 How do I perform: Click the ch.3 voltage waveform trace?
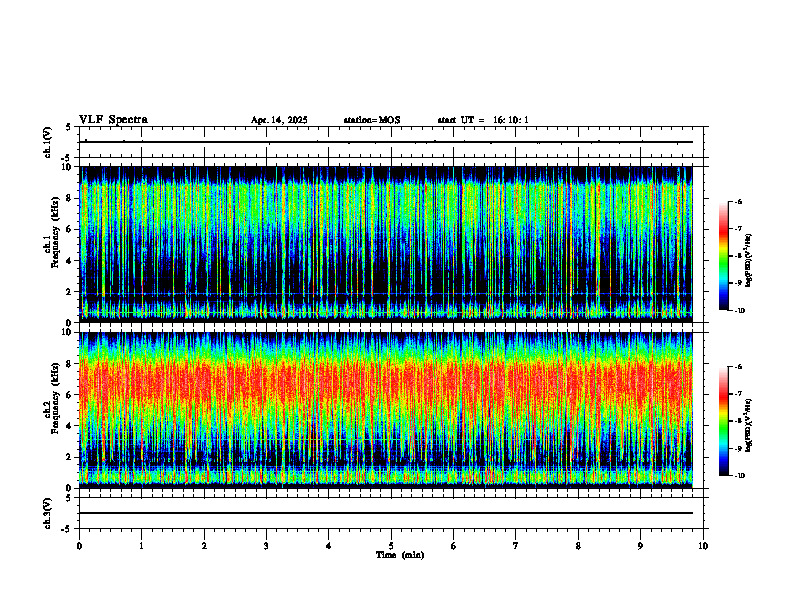click(x=386, y=513)
